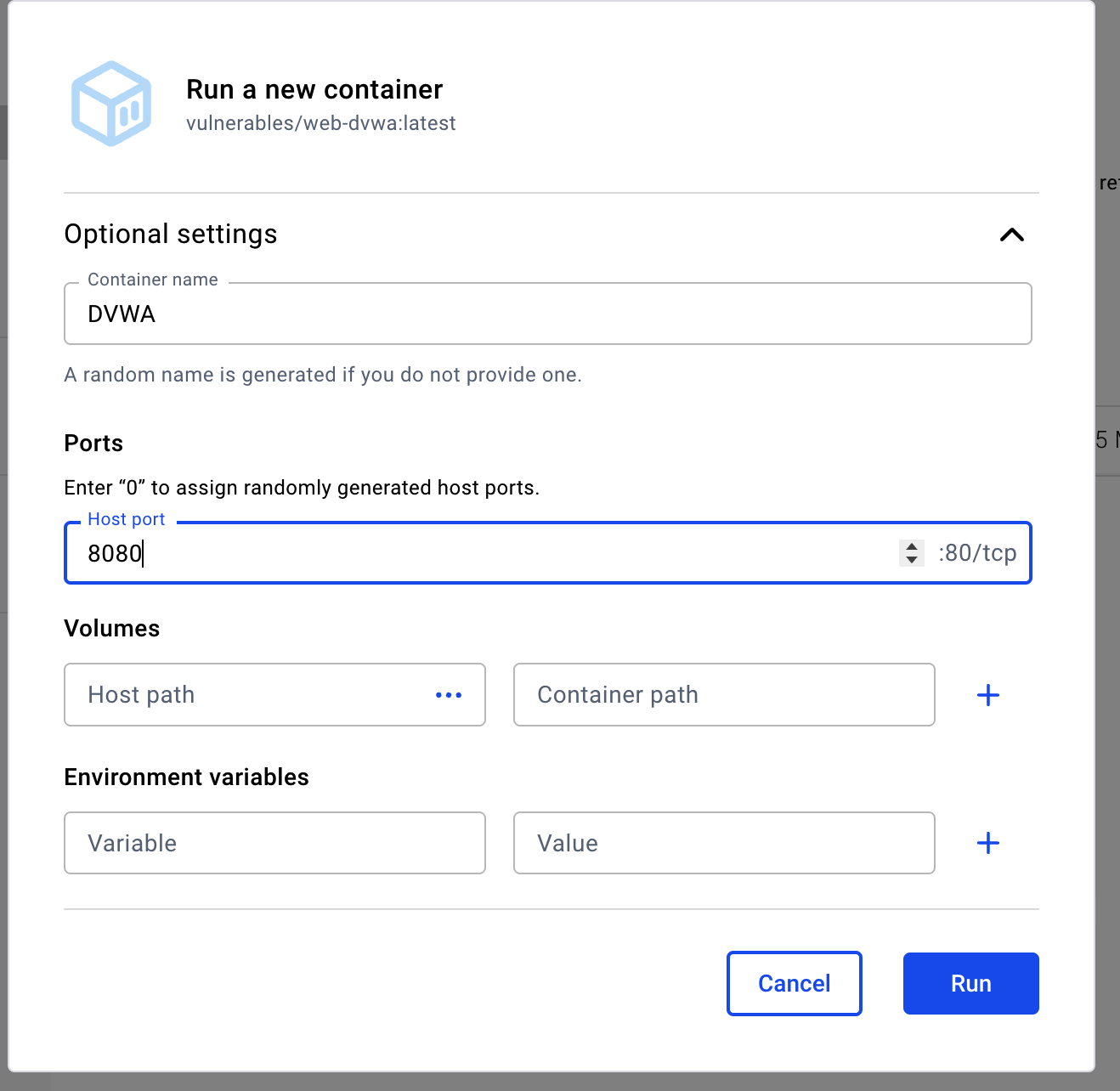1120x1091 pixels.
Task: Click the Host path input field
Action: [246, 695]
